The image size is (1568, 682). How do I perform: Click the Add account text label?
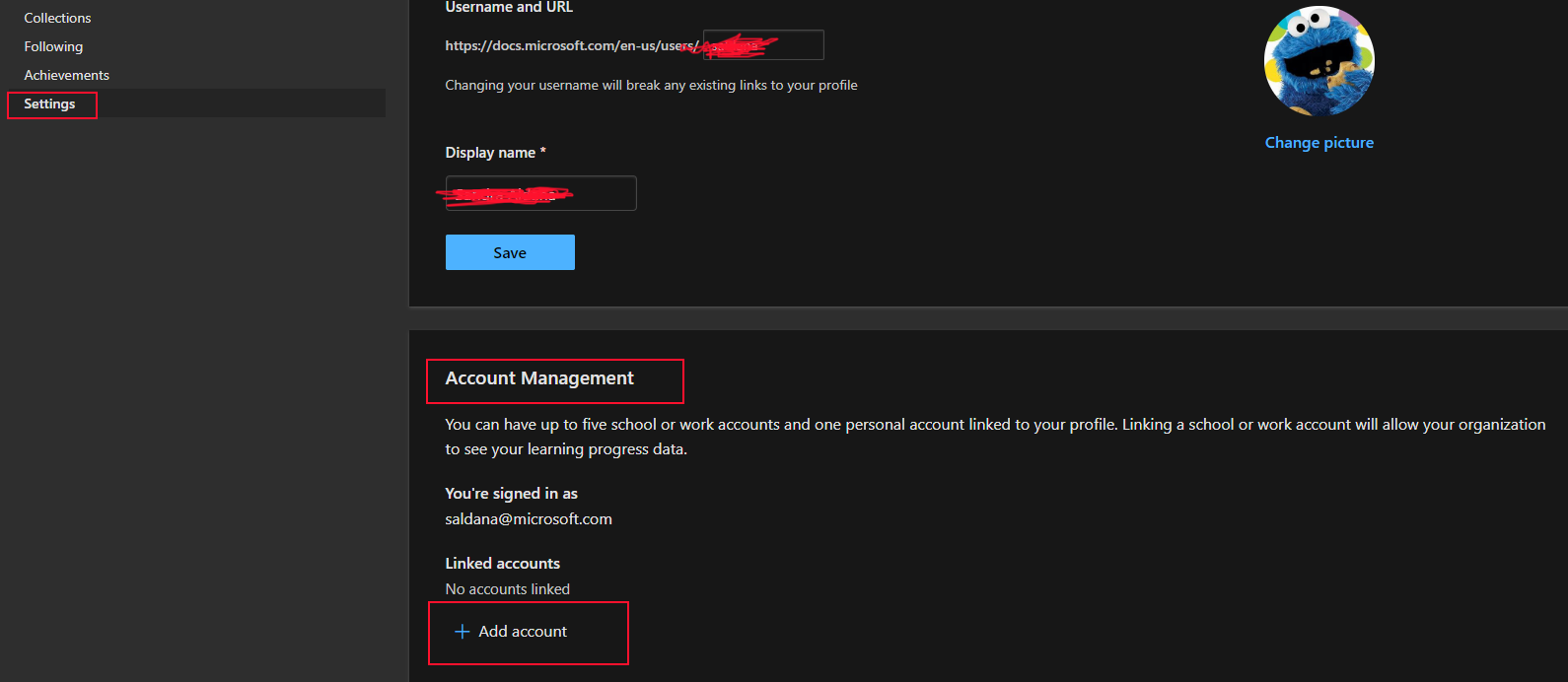pyautogui.click(x=523, y=632)
